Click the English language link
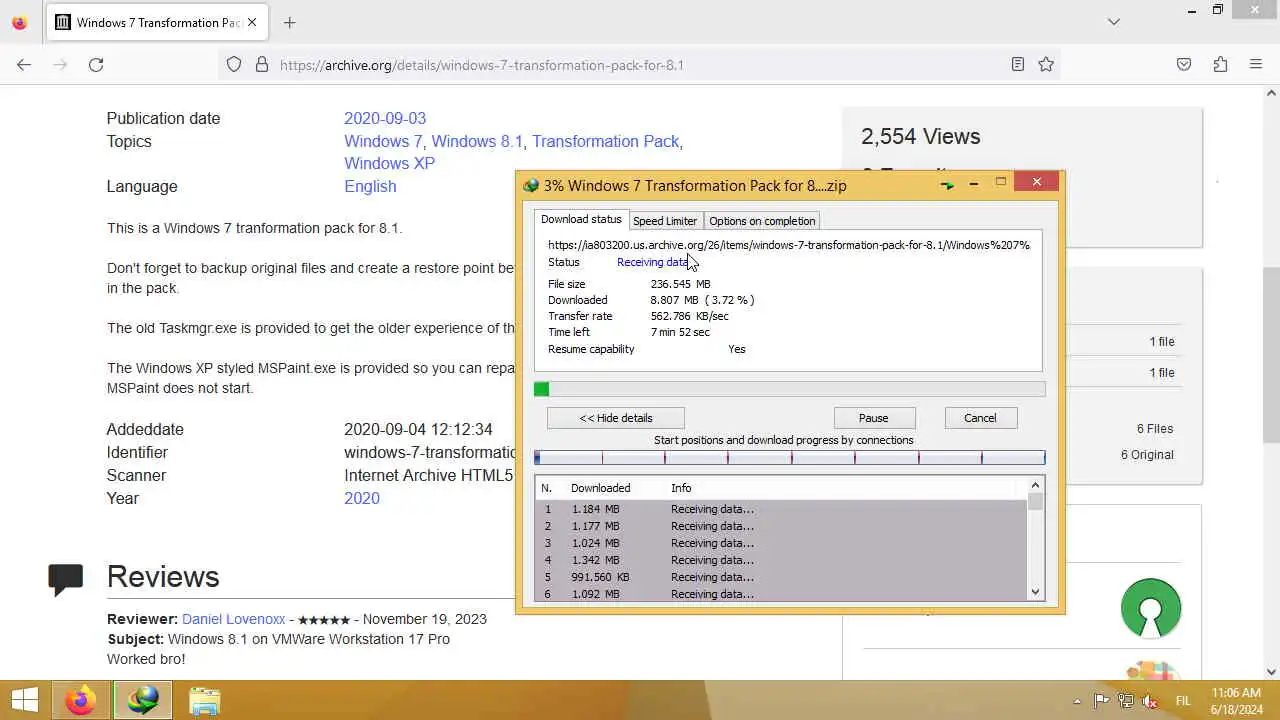 pyautogui.click(x=370, y=186)
